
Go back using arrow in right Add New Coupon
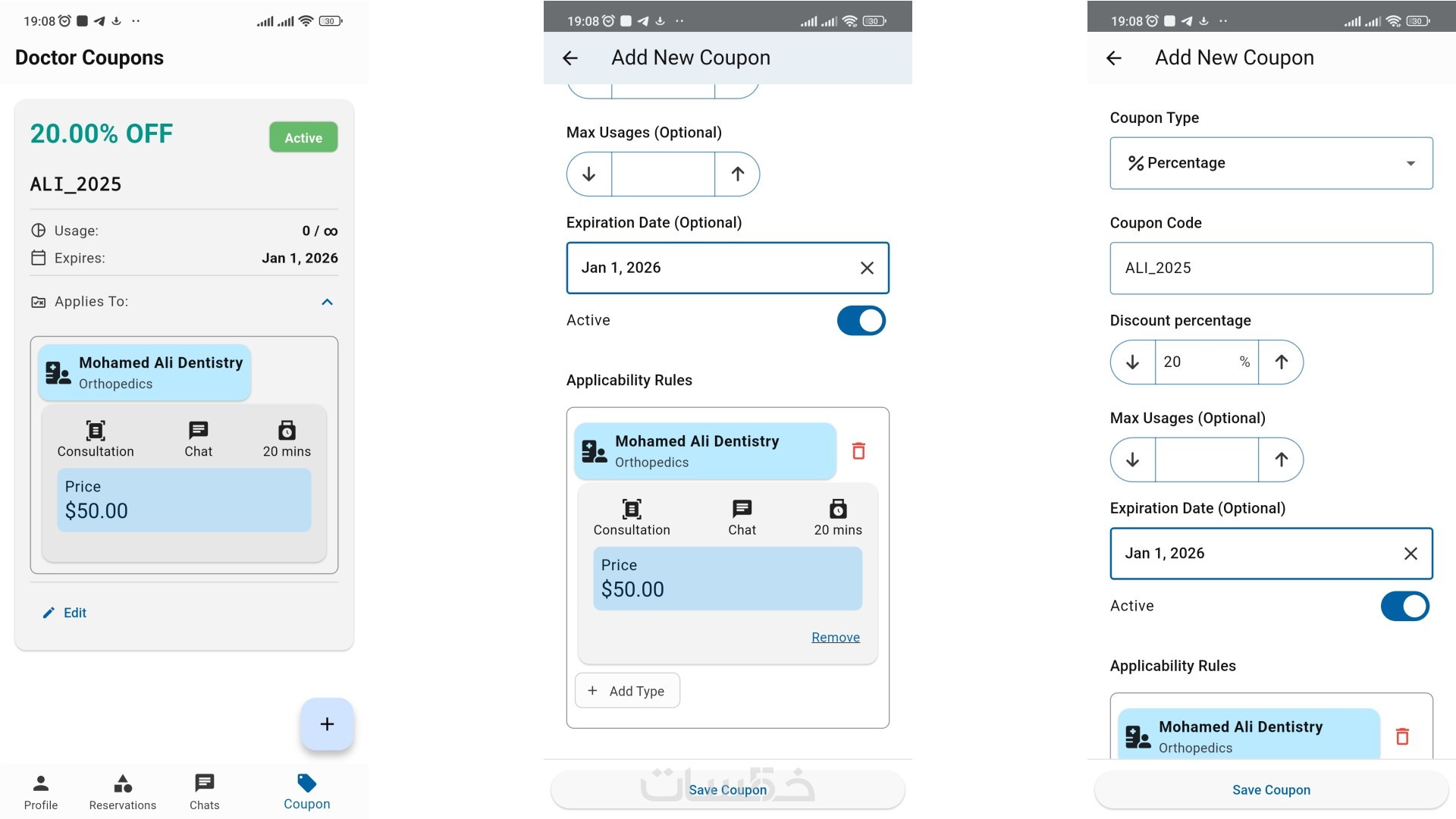click(x=1114, y=58)
